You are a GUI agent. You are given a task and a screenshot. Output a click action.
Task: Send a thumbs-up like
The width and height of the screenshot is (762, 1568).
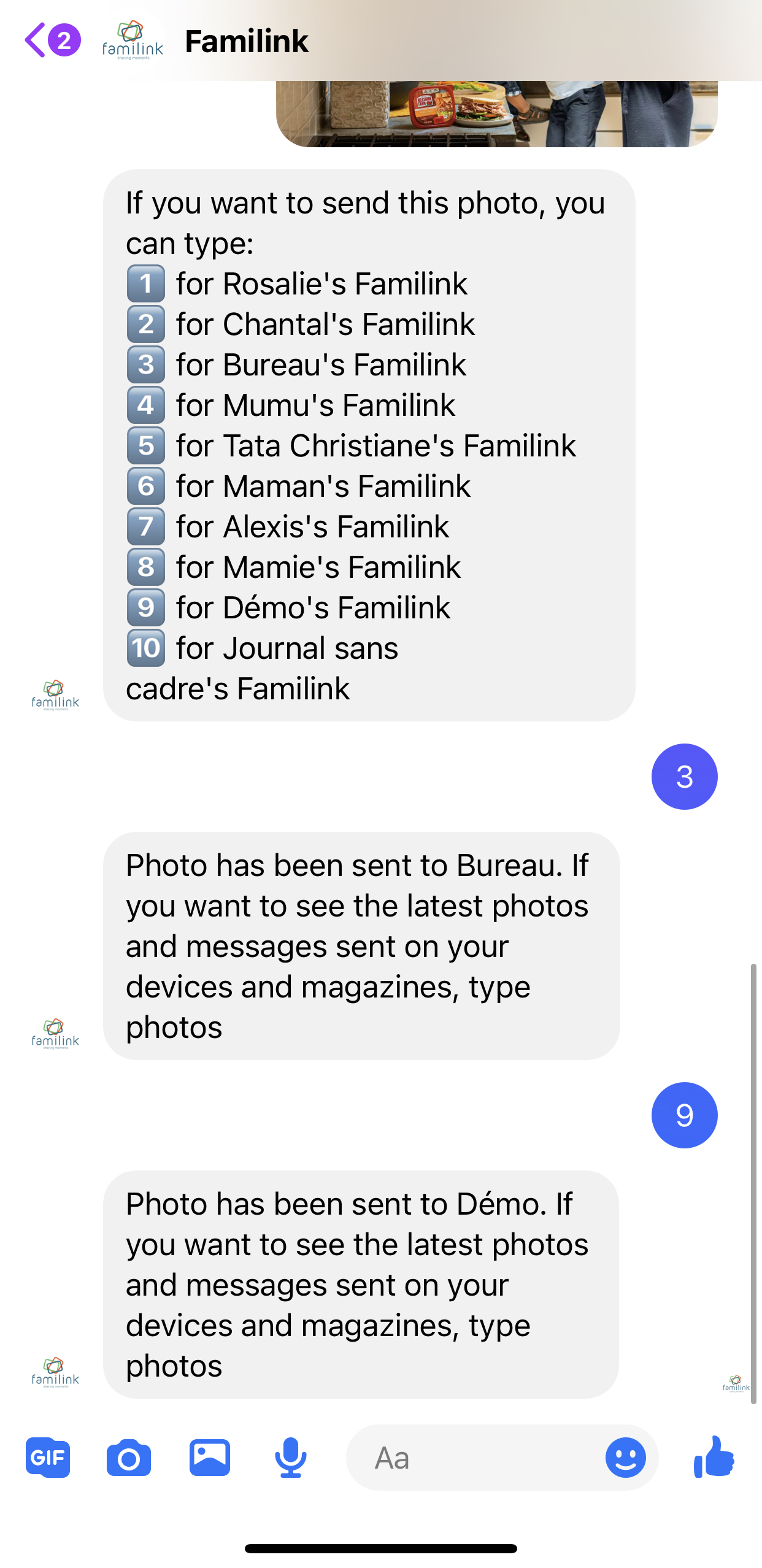(x=714, y=1456)
